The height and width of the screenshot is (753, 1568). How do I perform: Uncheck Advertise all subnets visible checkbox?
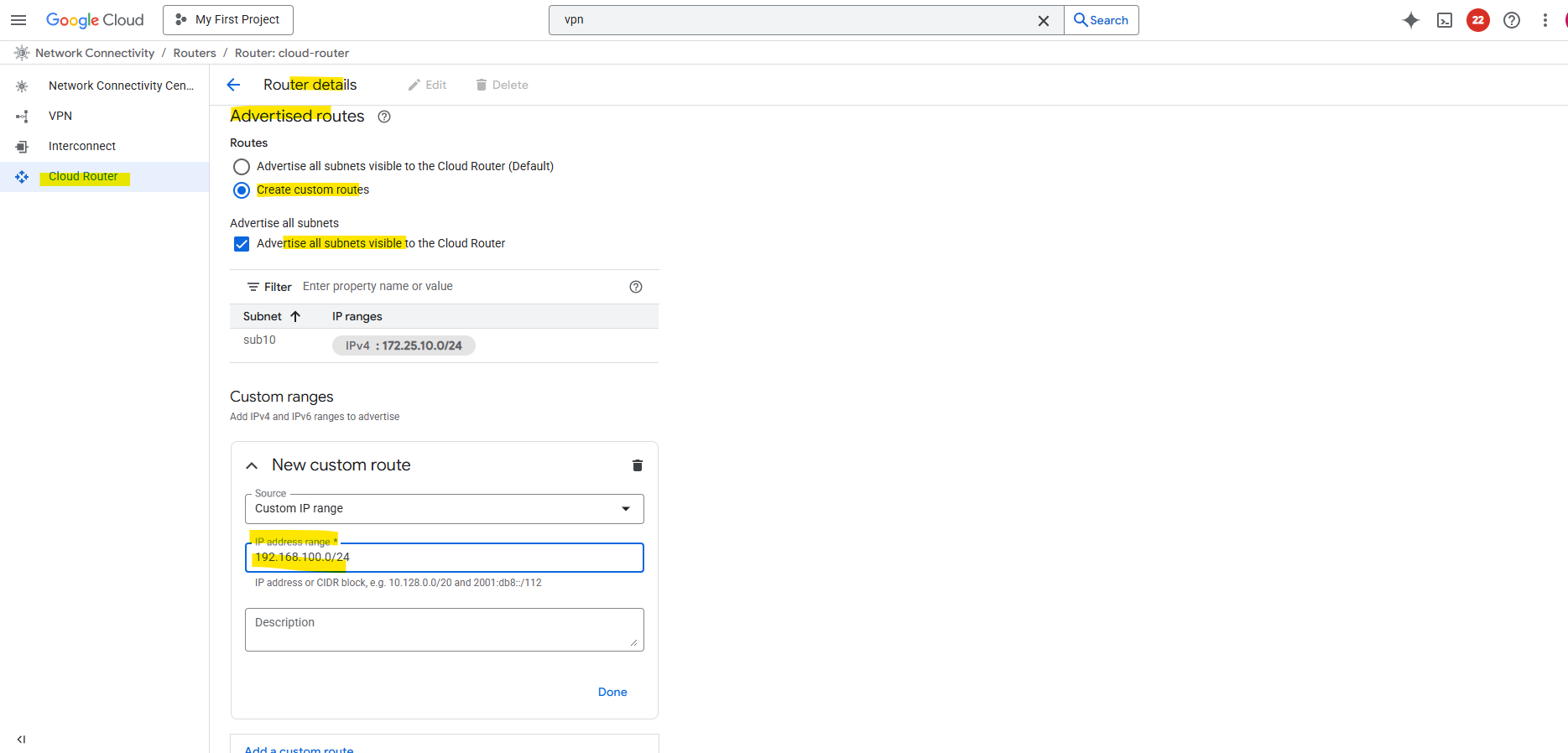click(242, 244)
